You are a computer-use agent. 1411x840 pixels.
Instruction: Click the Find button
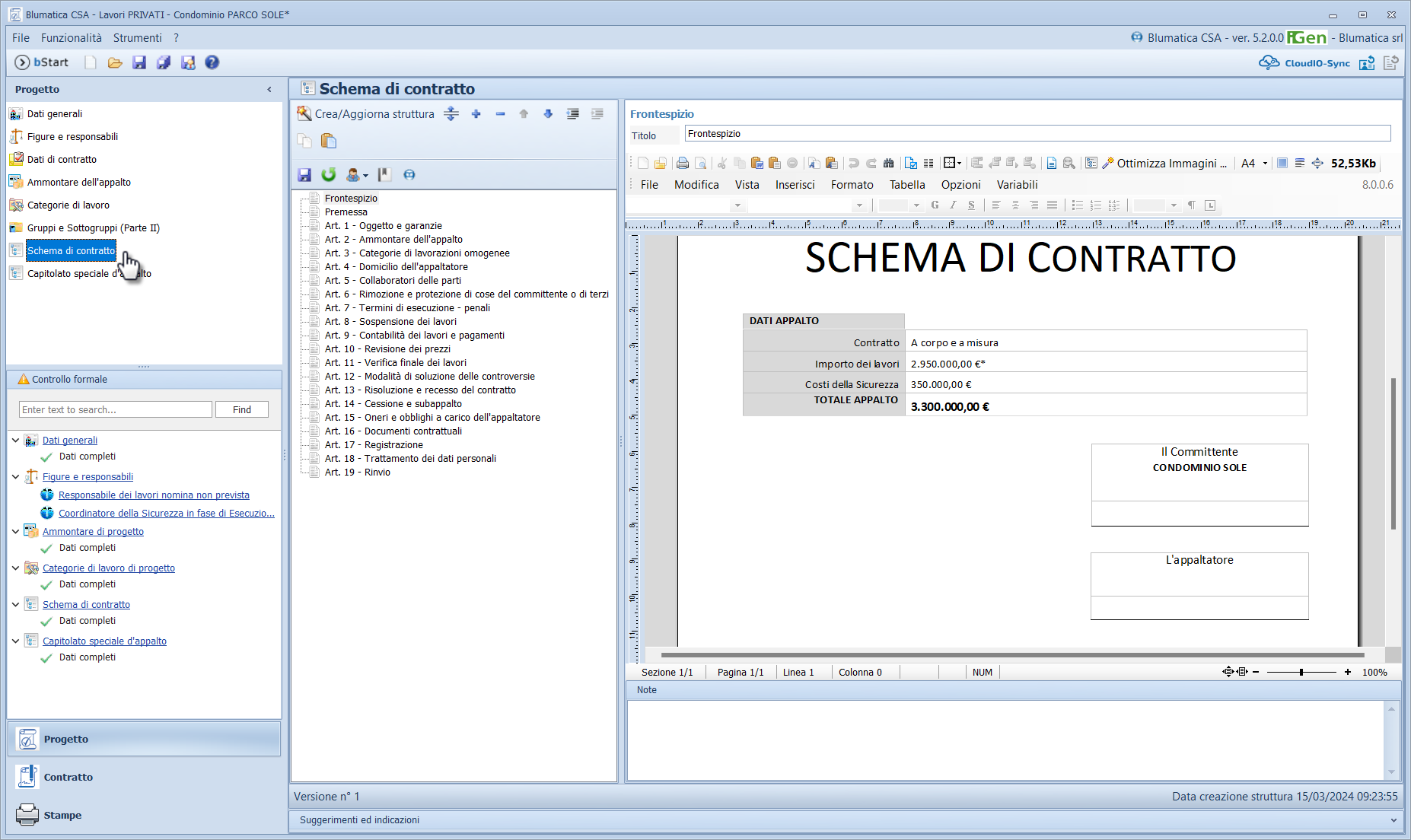pos(242,409)
